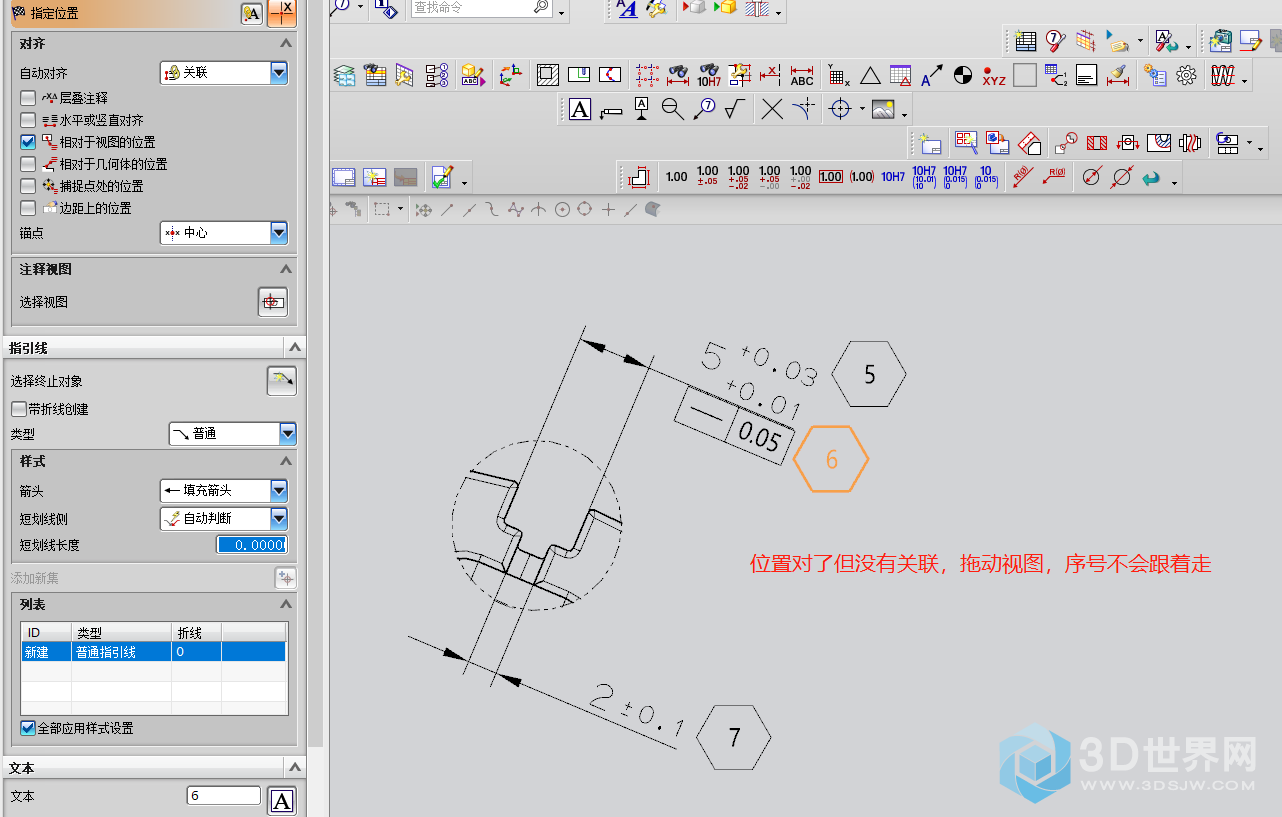Collapse the 样式 section
Viewport: 1282px width, 817px height.
[x=286, y=461]
